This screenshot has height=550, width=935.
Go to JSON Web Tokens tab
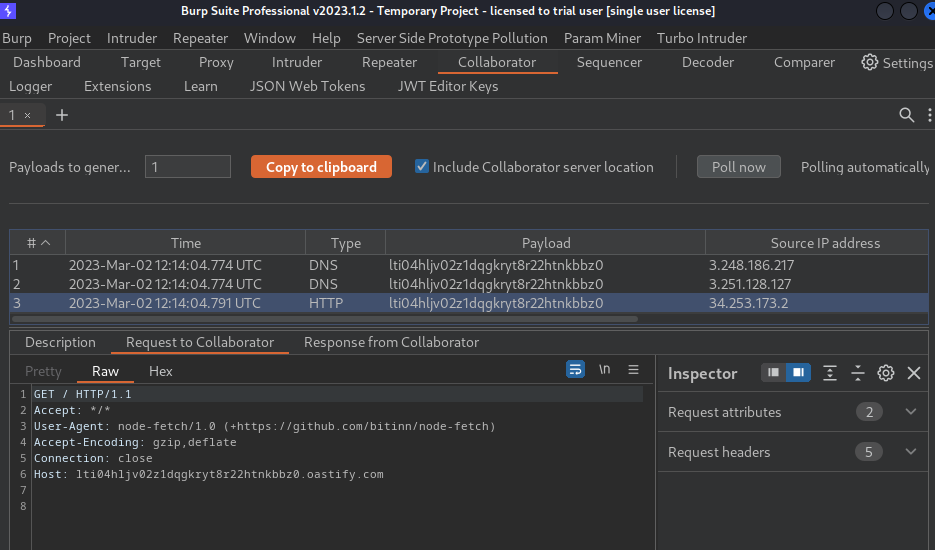(x=307, y=86)
